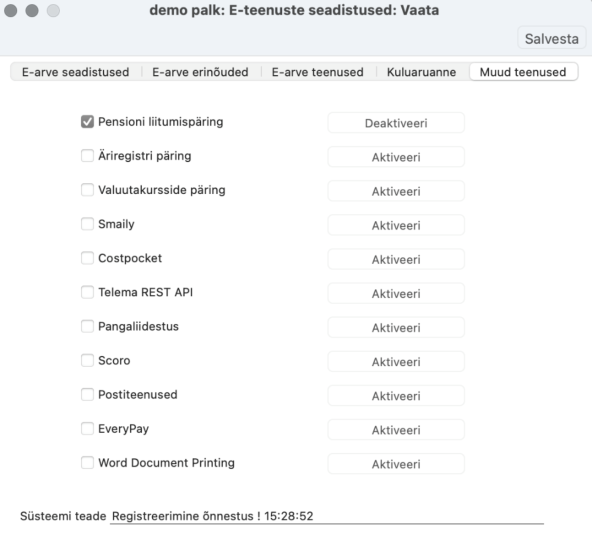
Task: Enable the Telema REST API checkbox
Action: pos(87,292)
